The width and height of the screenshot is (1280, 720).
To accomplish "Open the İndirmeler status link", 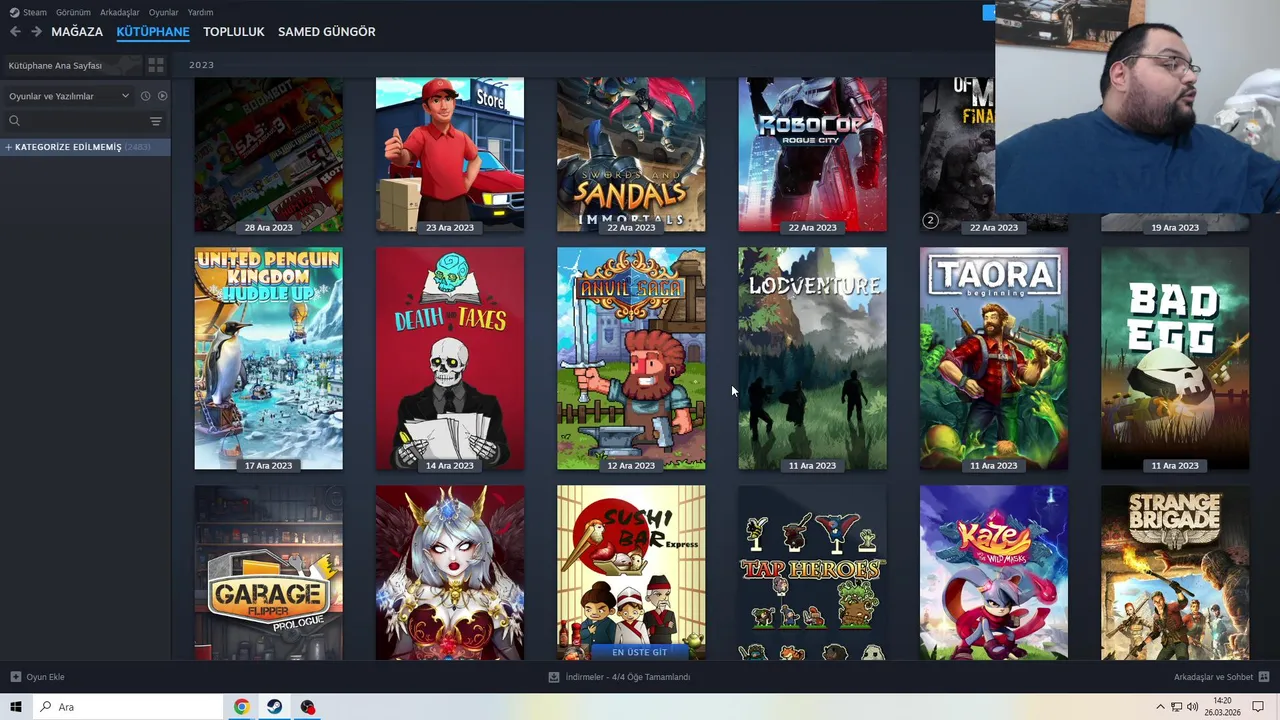I will point(619,677).
